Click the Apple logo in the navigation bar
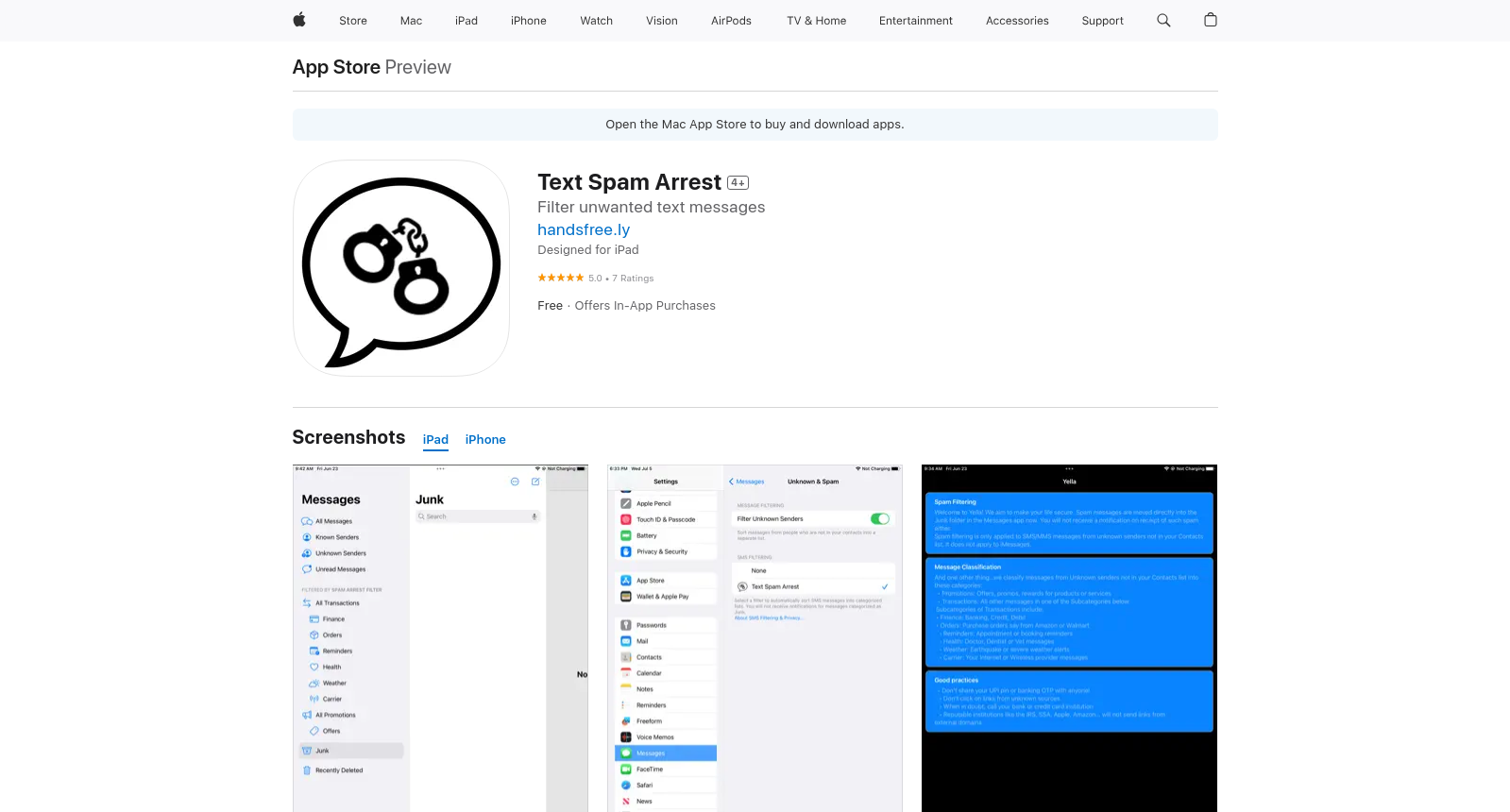1510x812 pixels. (x=299, y=20)
